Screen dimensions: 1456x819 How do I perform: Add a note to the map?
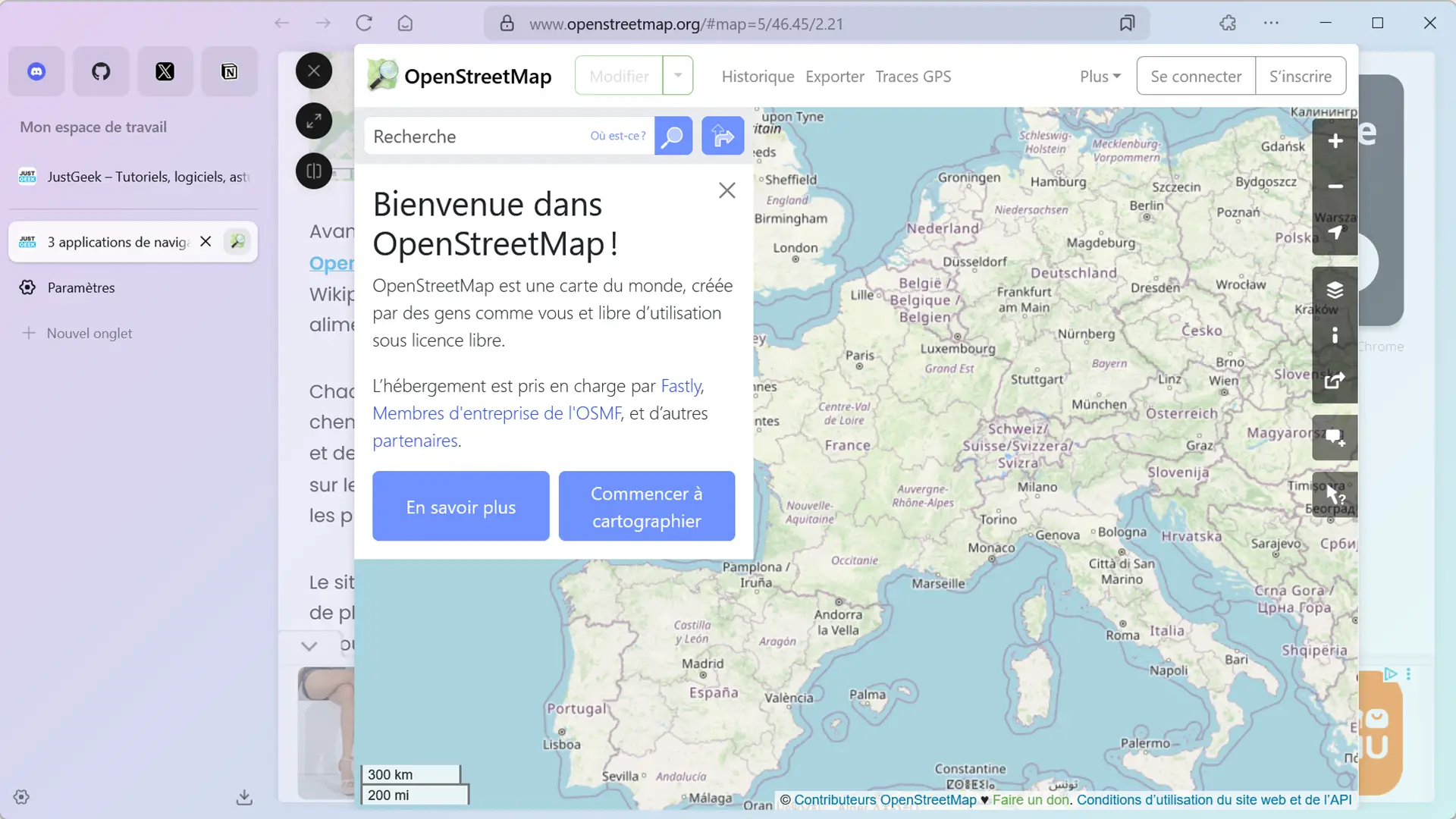coord(1335,438)
